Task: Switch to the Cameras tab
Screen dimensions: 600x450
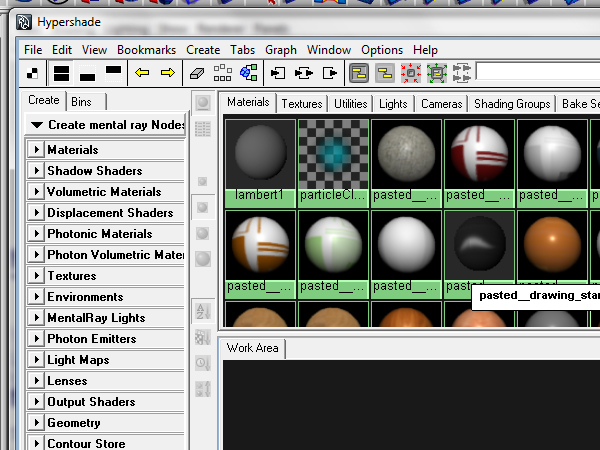Action: [x=442, y=104]
